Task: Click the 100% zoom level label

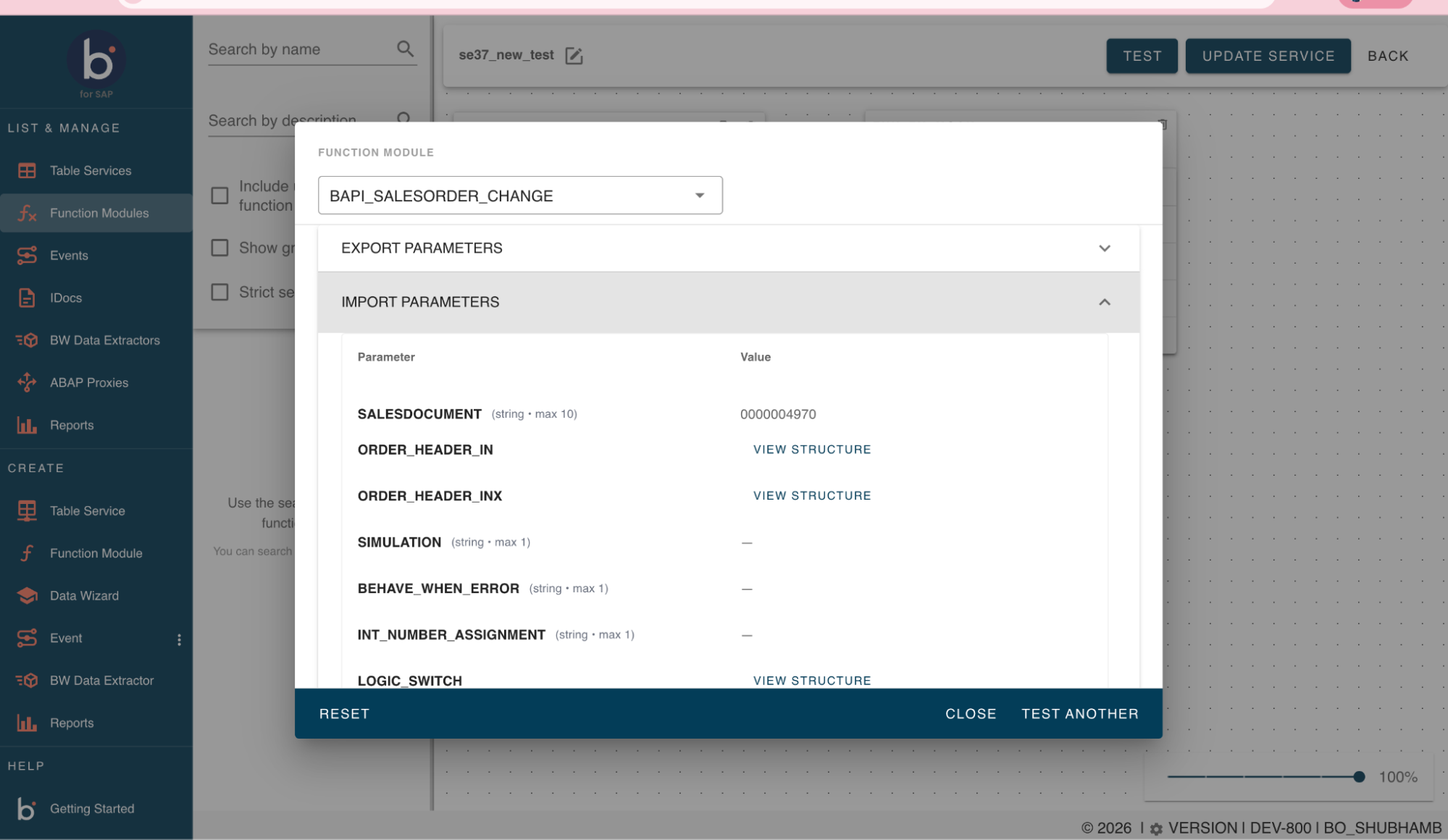Action: tap(1398, 777)
